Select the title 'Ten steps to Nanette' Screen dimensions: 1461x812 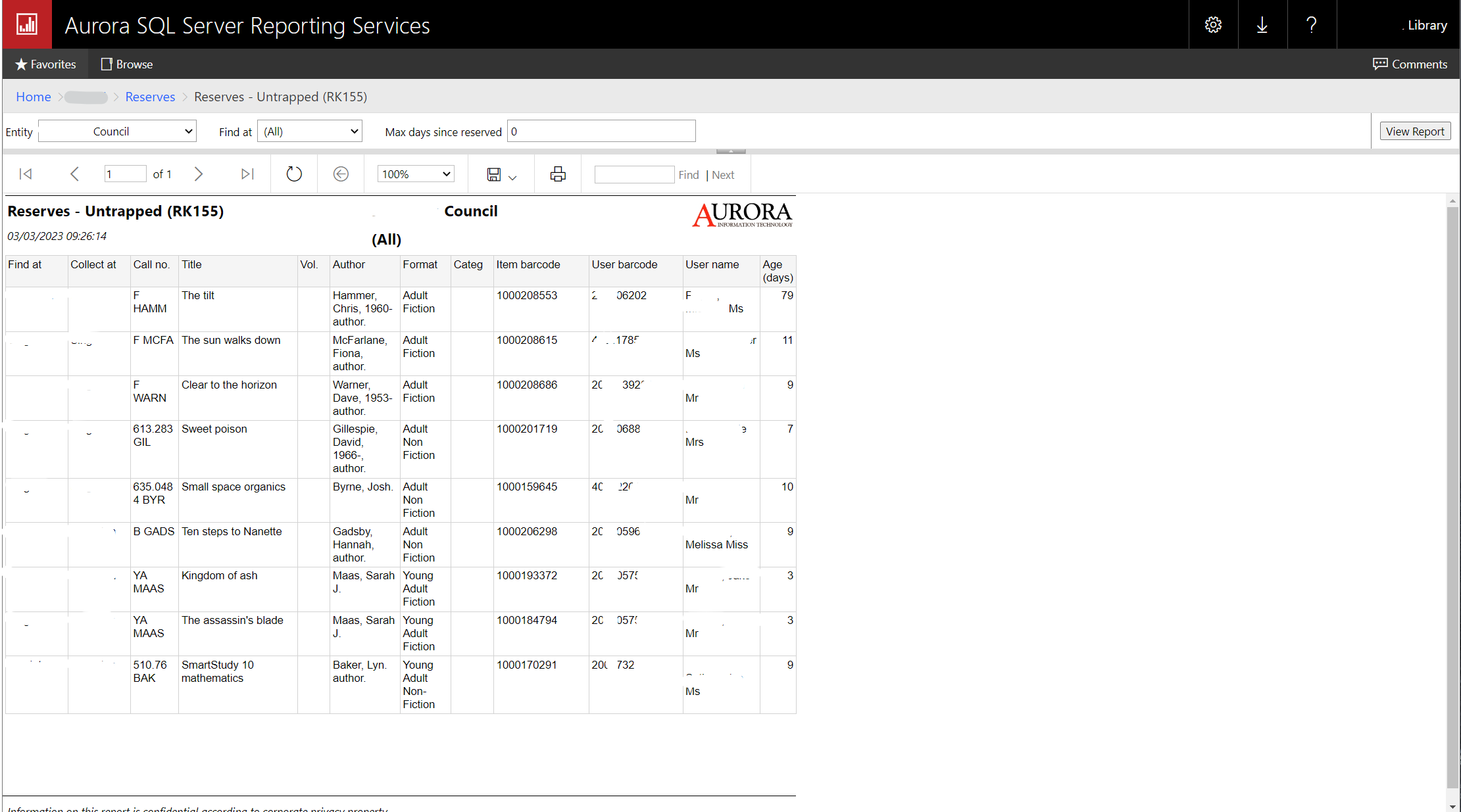tap(232, 531)
